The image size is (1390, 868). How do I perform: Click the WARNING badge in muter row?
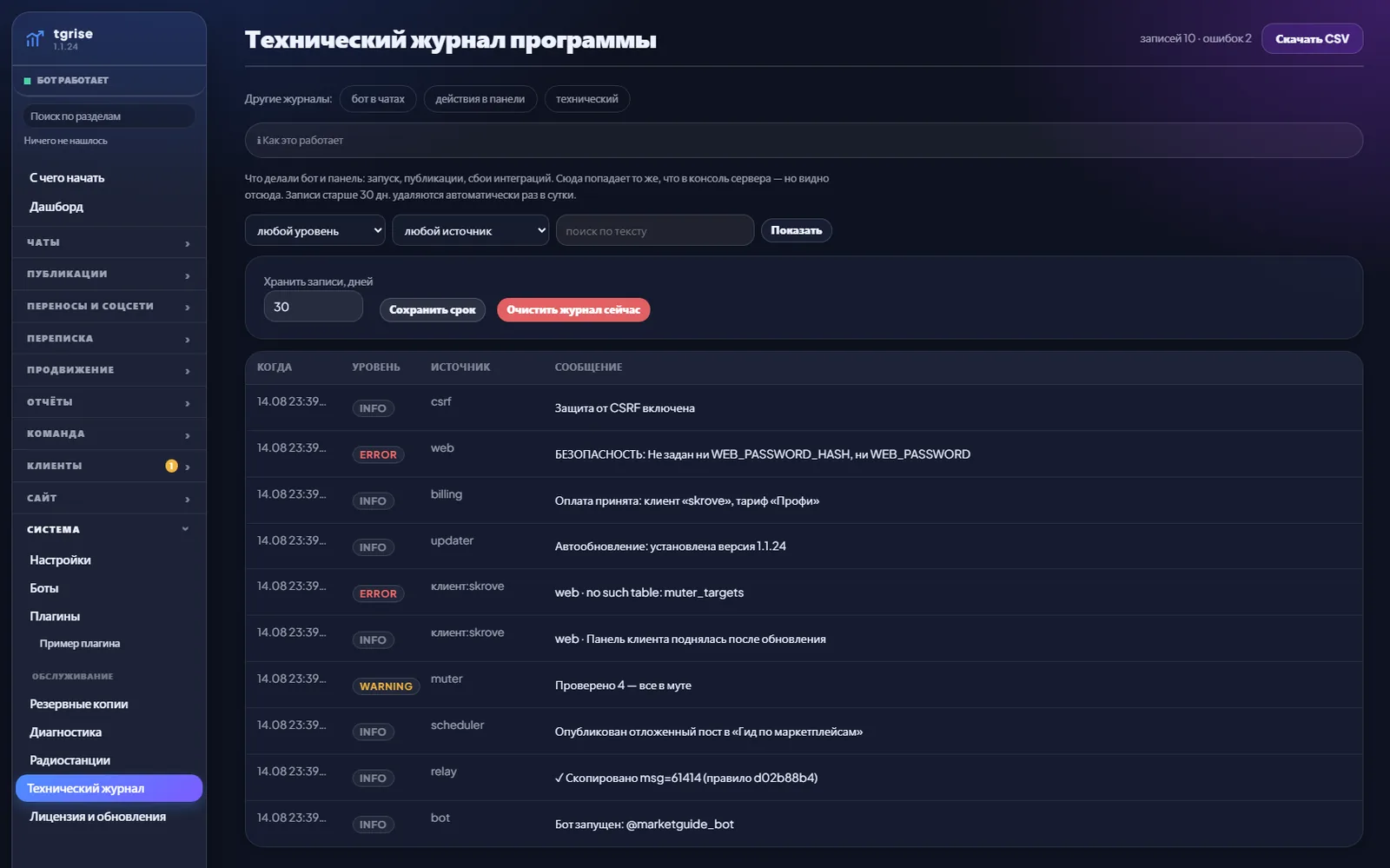click(x=386, y=686)
